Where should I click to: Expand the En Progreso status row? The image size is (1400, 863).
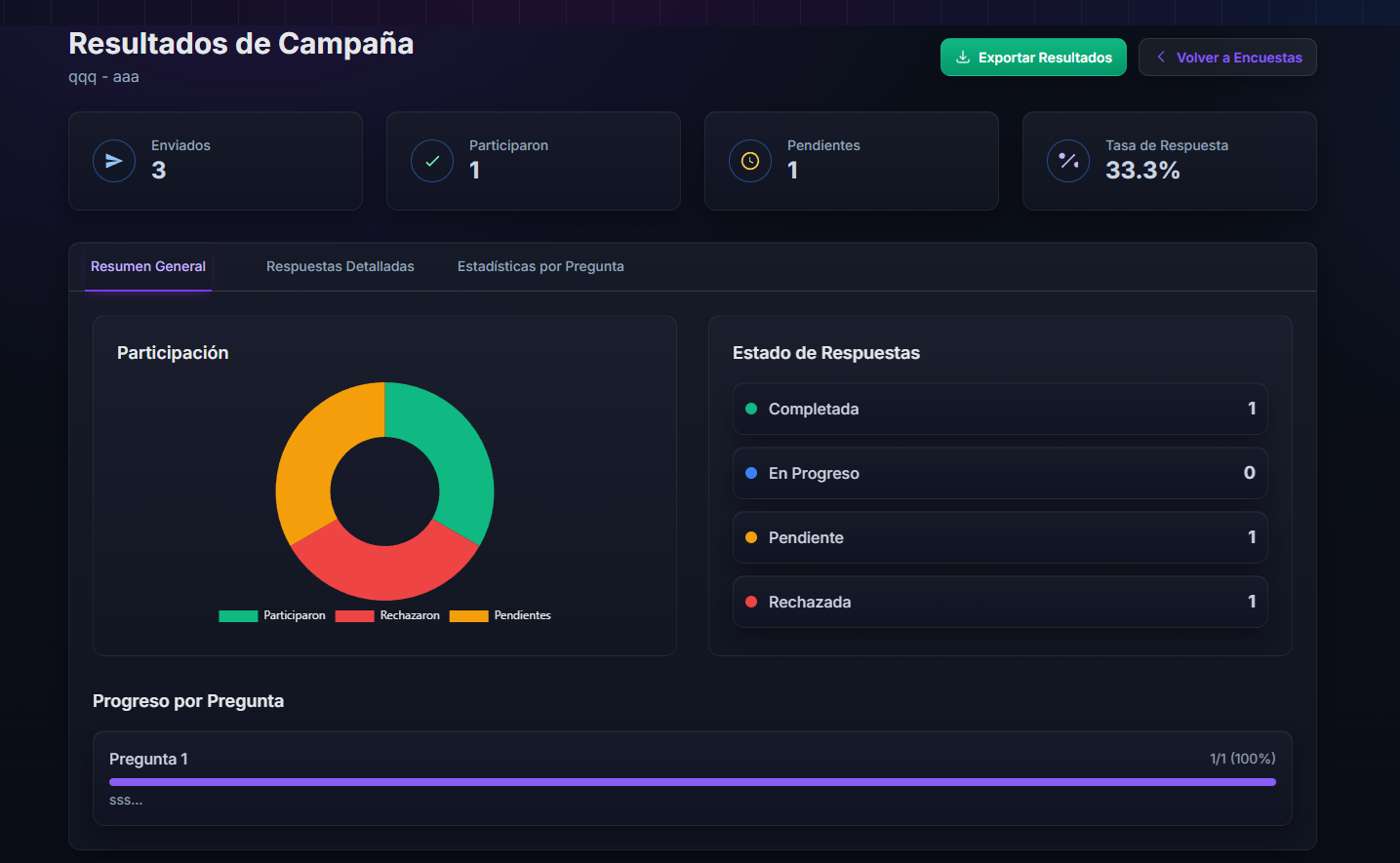tap(1000, 473)
